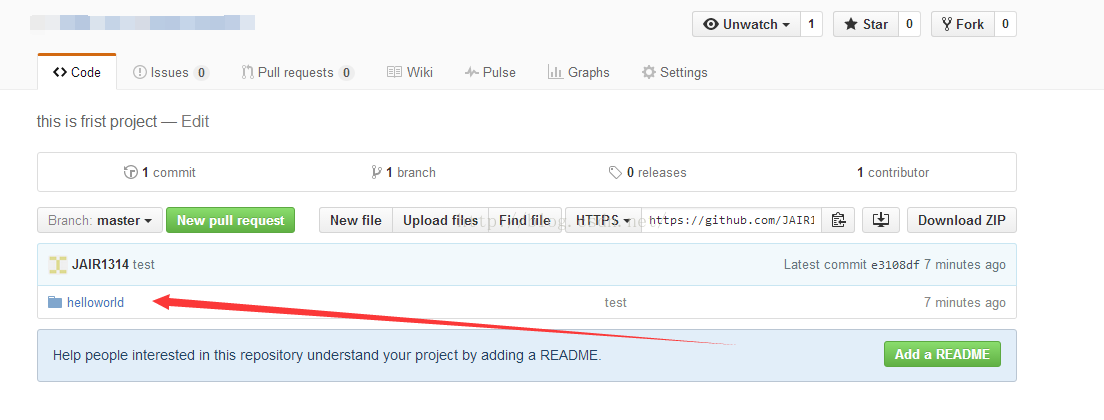
Task: Open the Graphs tab
Action: pos(579,72)
